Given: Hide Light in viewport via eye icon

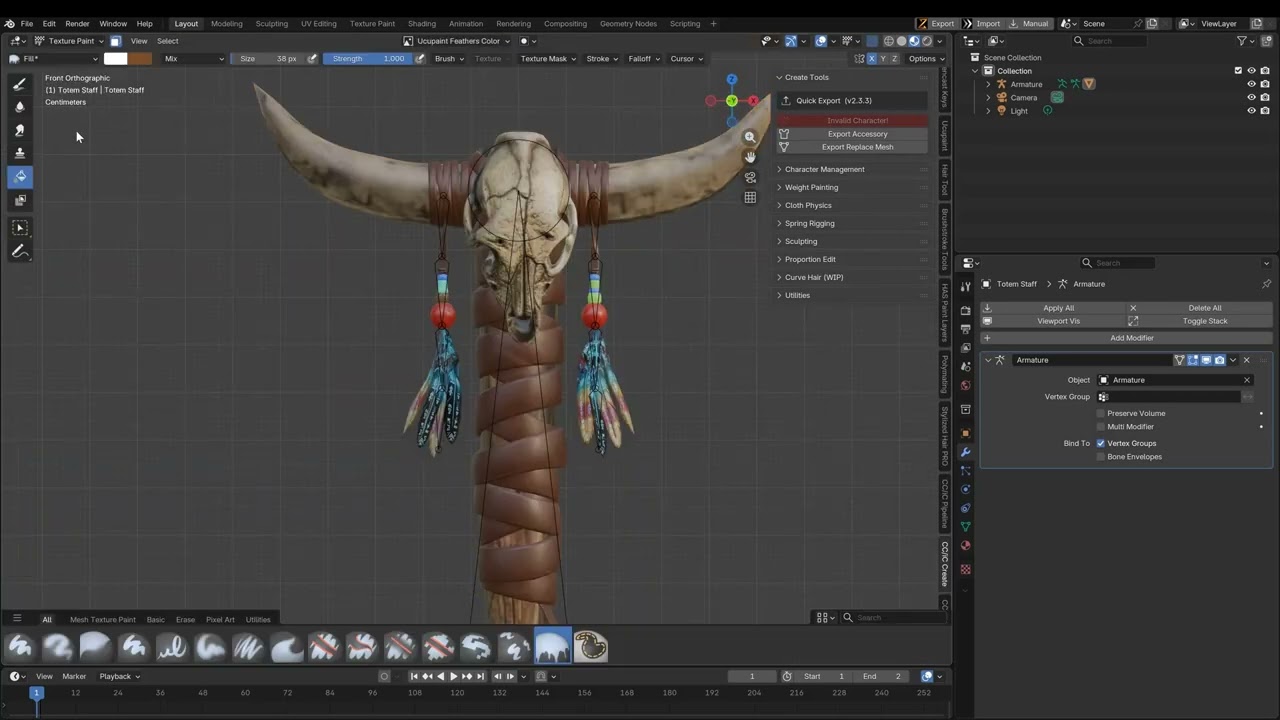Looking at the screenshot, I should point(1251,111).
